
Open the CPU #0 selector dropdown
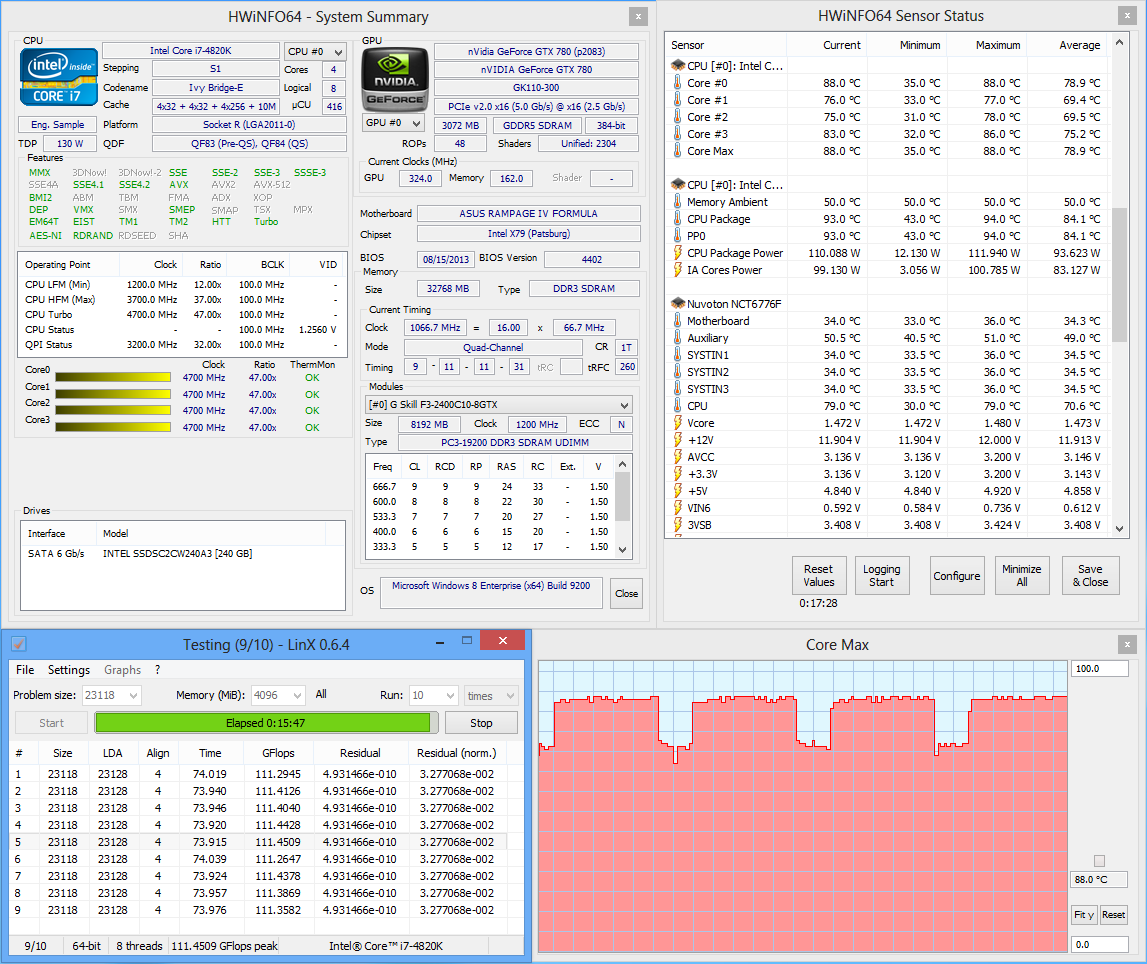315,51
